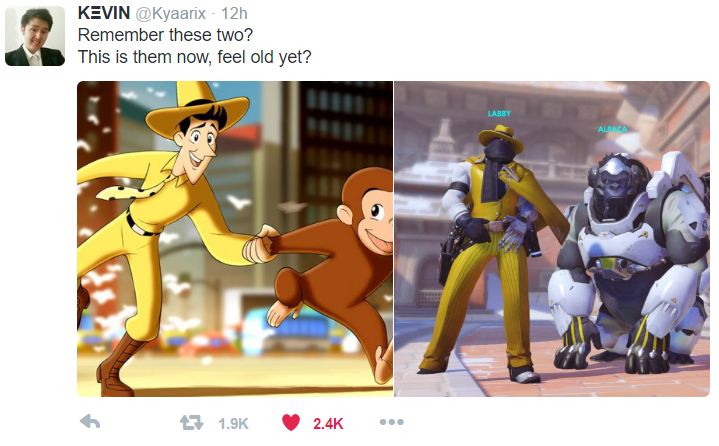719x446 pixels.
Task: Unlike the tweet via the red heart
Action: pyautogui.click(x=291, y=422)
